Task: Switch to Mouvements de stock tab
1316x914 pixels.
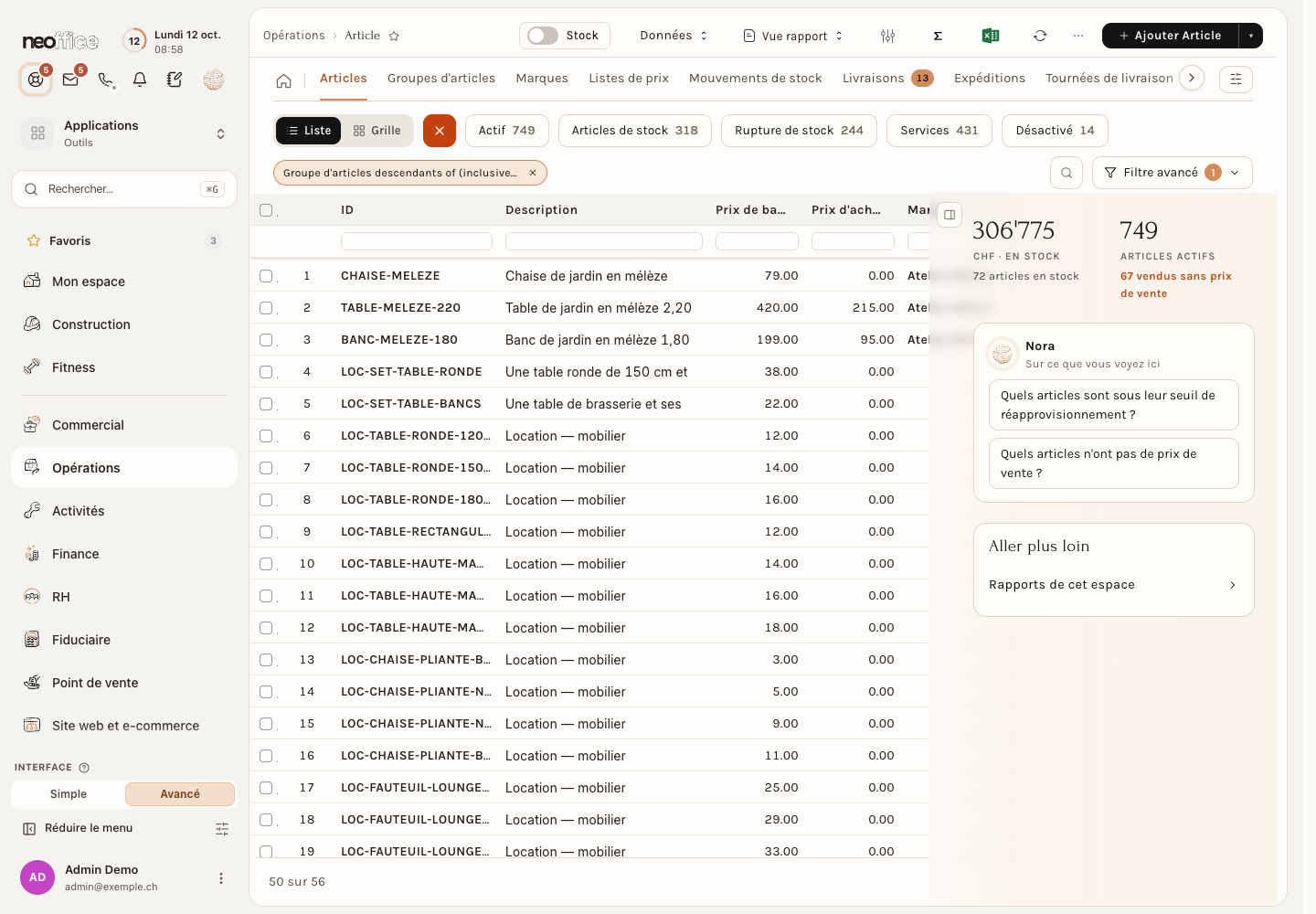Action: [x=756, y=79]
